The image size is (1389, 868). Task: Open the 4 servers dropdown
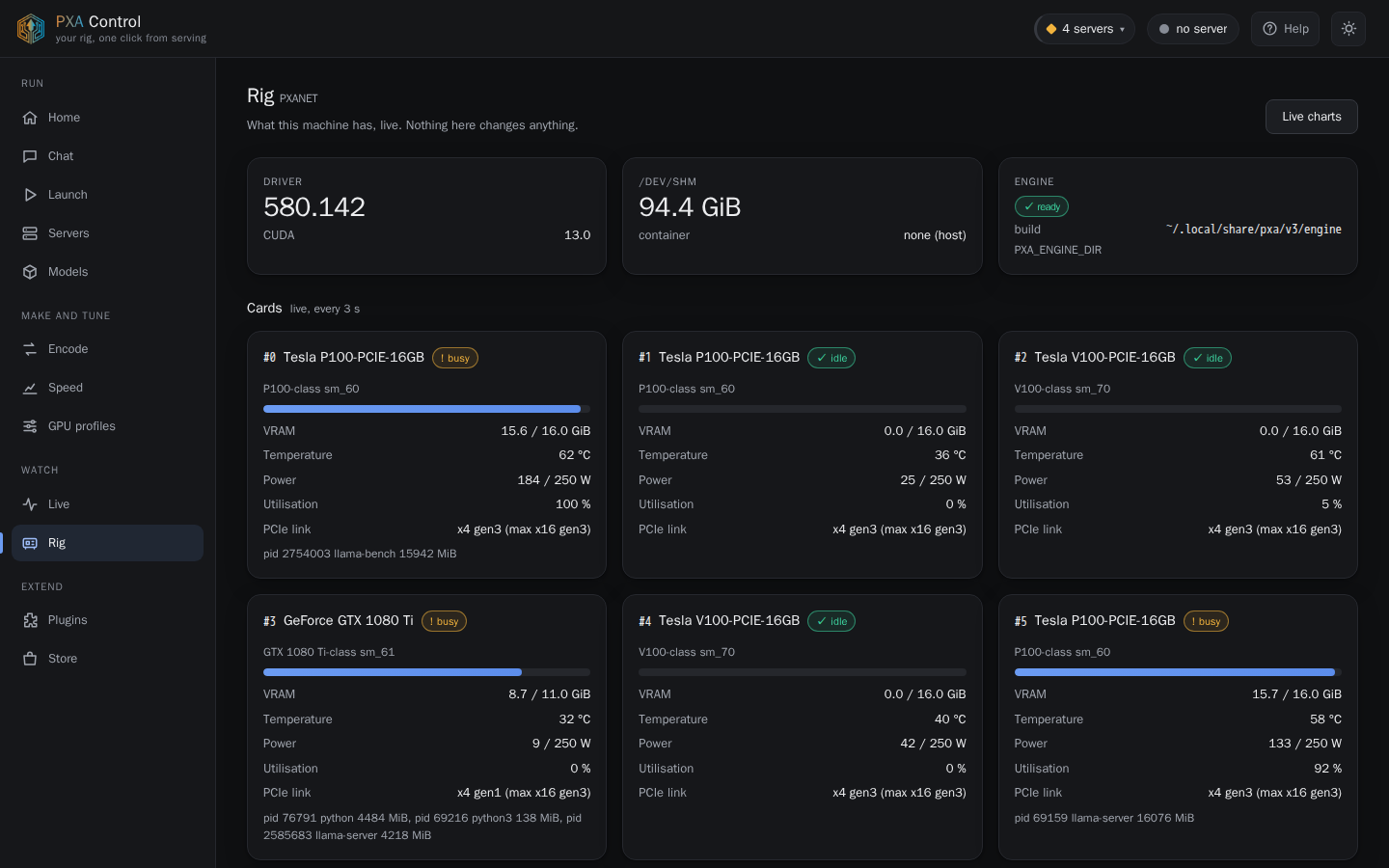[x=1084, y=29]
